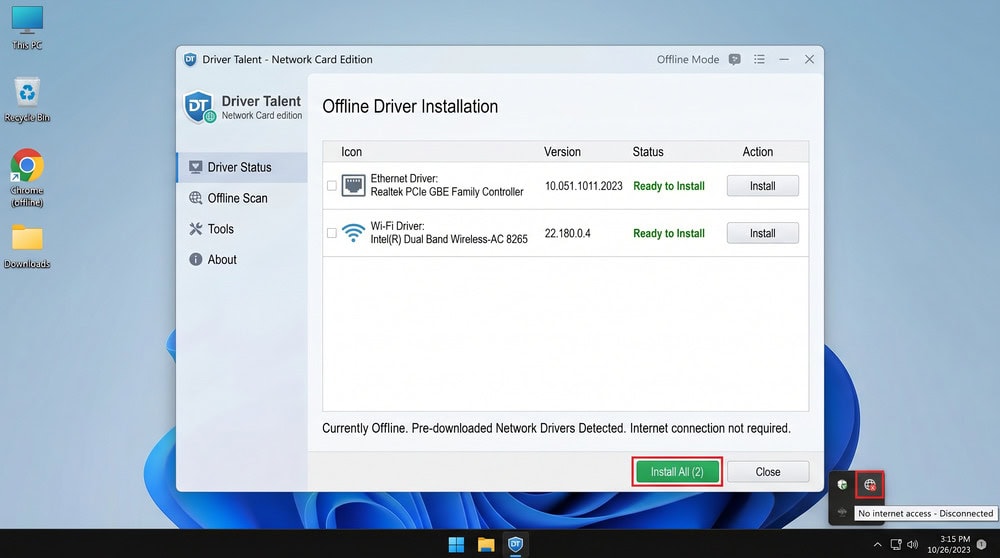Open the Driver Status section
This screenshot has width=1000, height=558.
(x=242, y=167)
